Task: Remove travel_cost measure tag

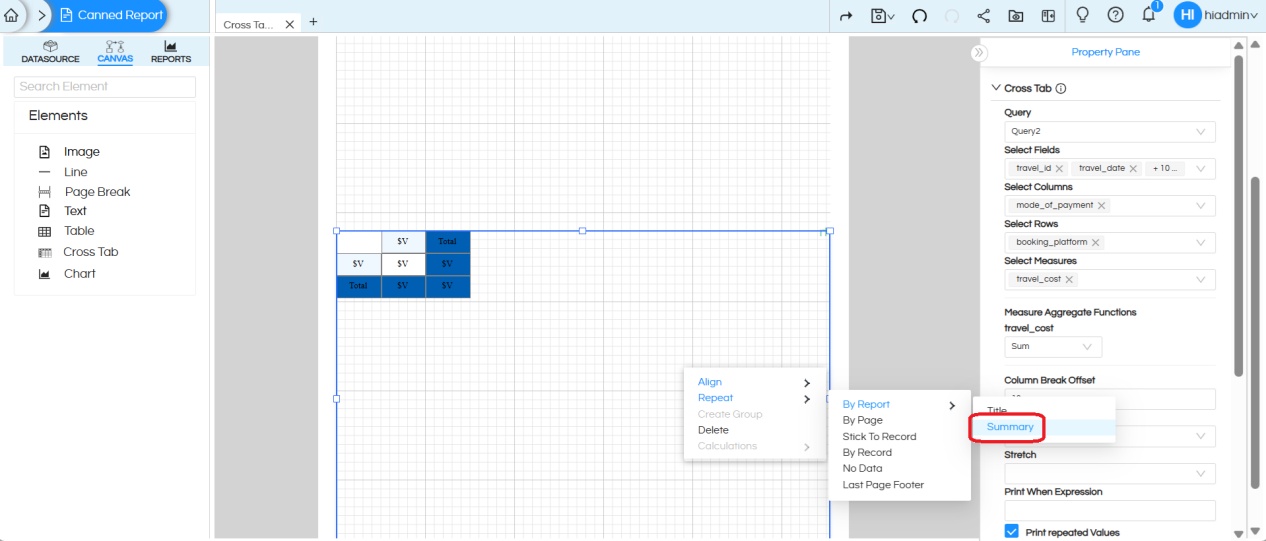Action: tap(1069, 280)
